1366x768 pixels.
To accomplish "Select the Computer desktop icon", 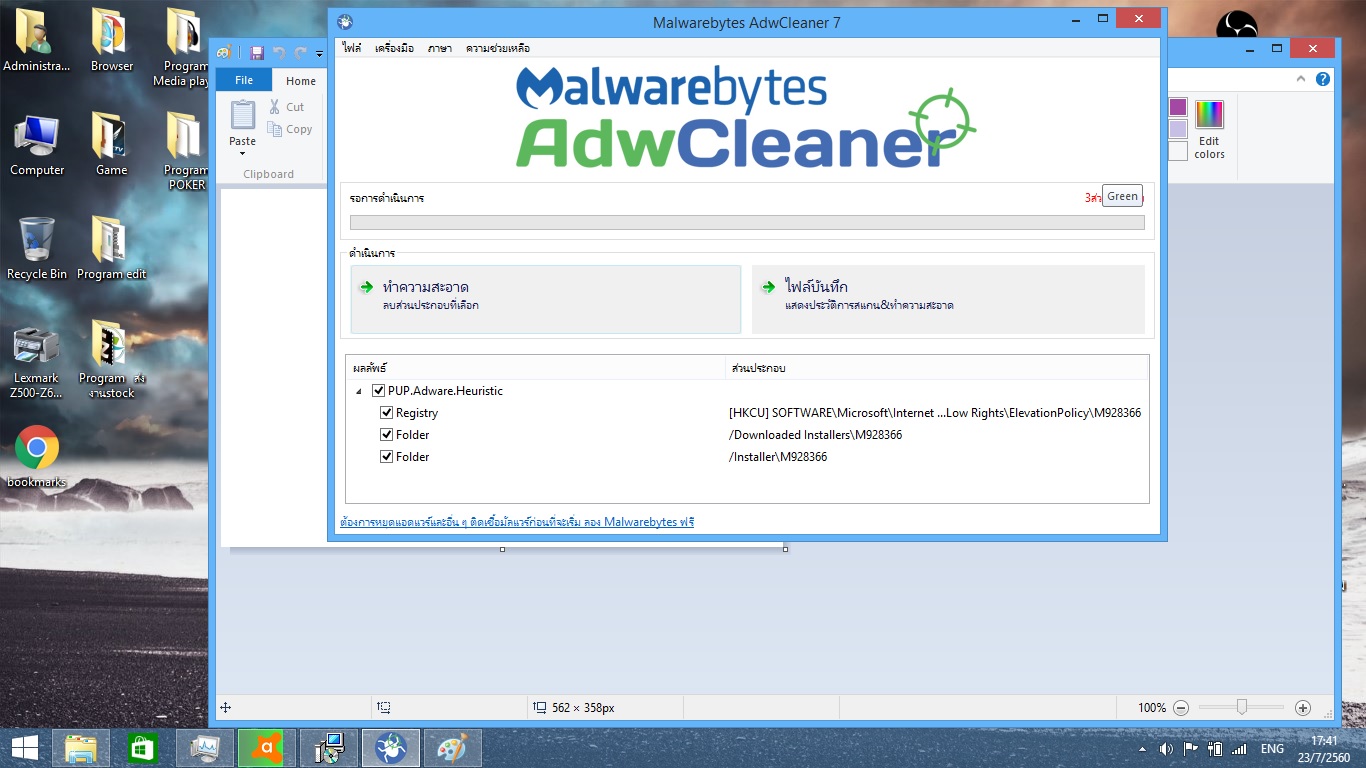I will click(37, 136).
